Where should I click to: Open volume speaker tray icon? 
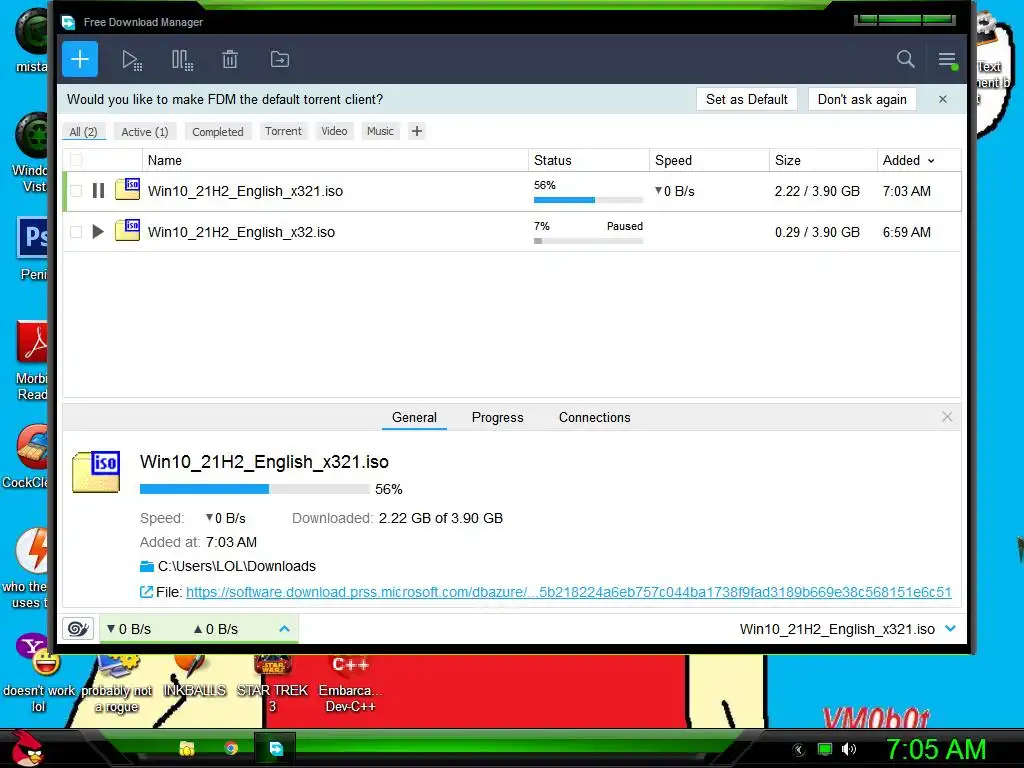point(848,749)
